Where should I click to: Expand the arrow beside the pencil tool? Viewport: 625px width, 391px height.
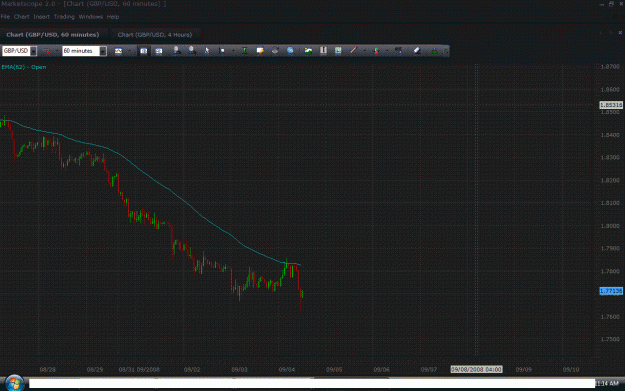pyautogui.click(x=364, y=51)
